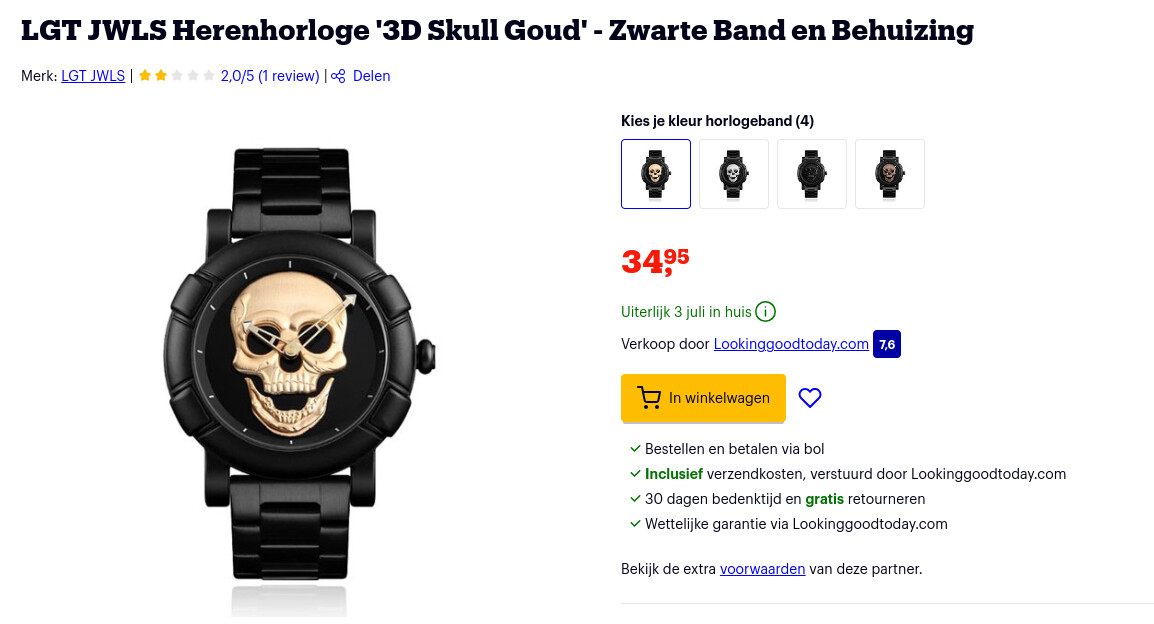
Task: Select the rose skull watch variant
Action: point(890,174)
